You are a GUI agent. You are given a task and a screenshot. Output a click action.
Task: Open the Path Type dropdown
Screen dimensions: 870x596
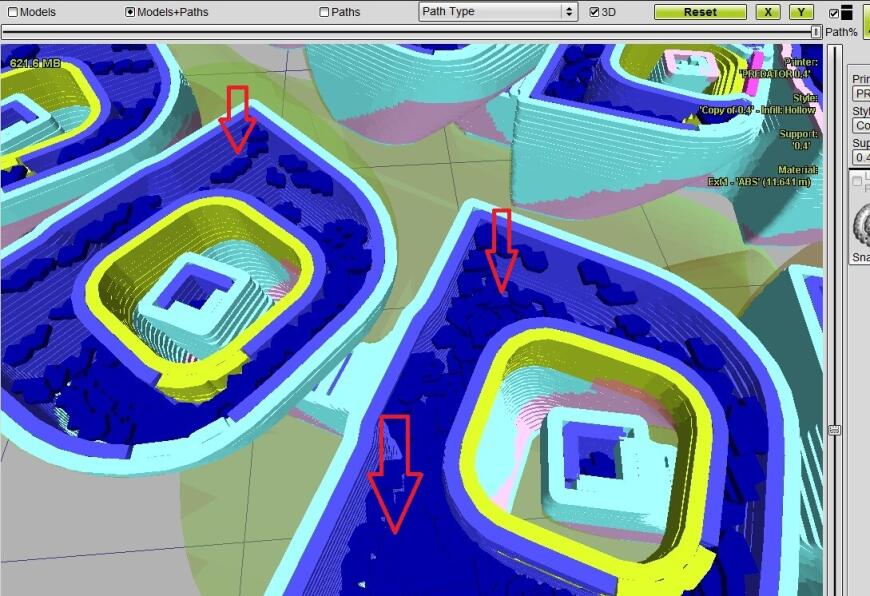tap(498, 12)
